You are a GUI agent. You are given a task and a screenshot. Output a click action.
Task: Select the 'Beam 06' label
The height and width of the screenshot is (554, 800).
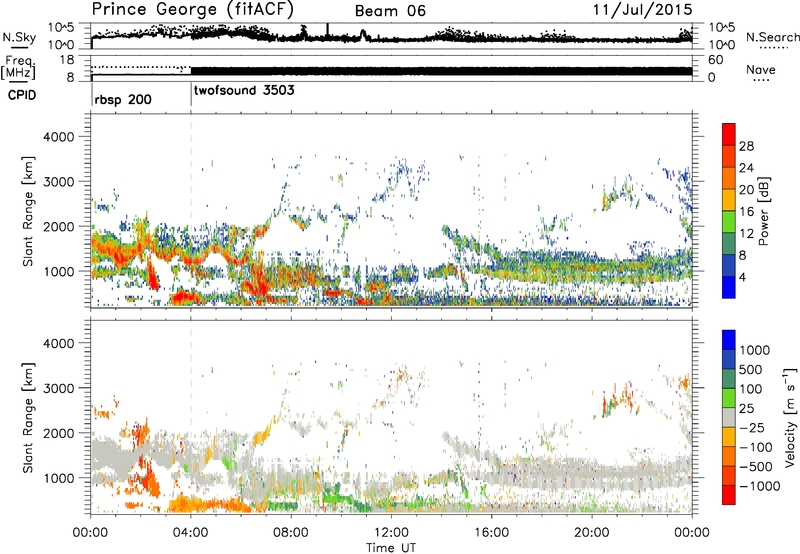(390, 11)
